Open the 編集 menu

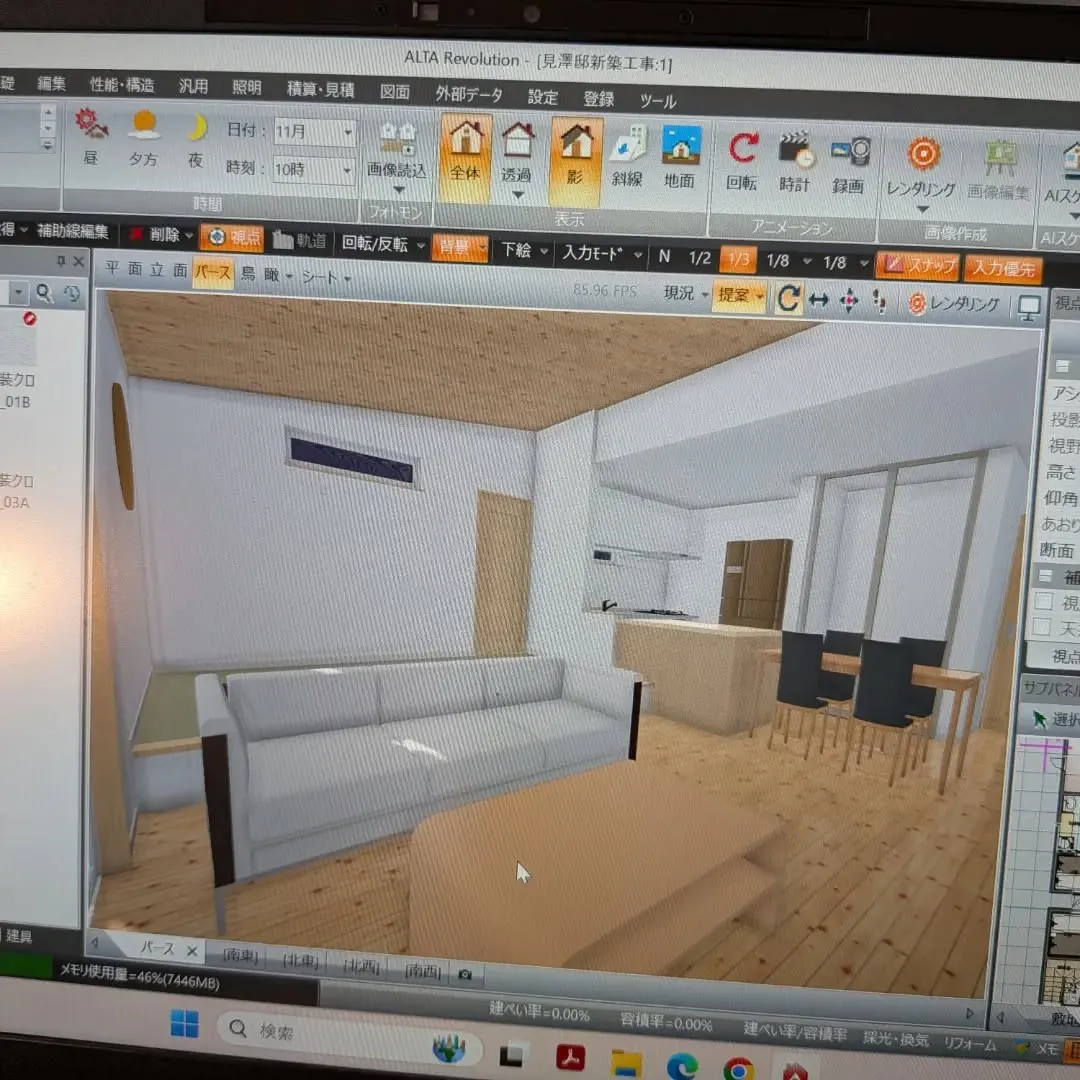click(x=52, y=83)
